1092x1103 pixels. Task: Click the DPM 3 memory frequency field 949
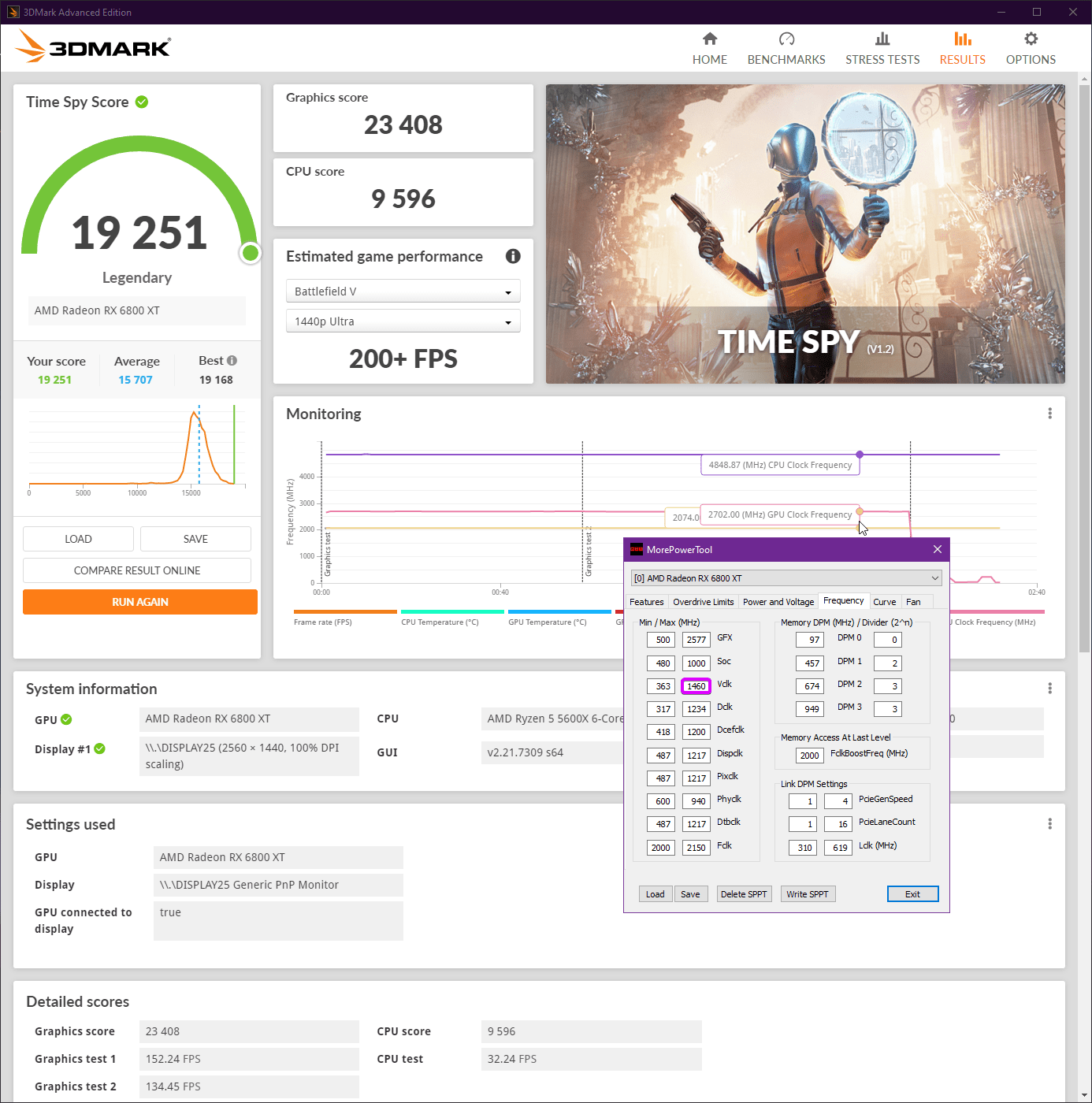810,709
